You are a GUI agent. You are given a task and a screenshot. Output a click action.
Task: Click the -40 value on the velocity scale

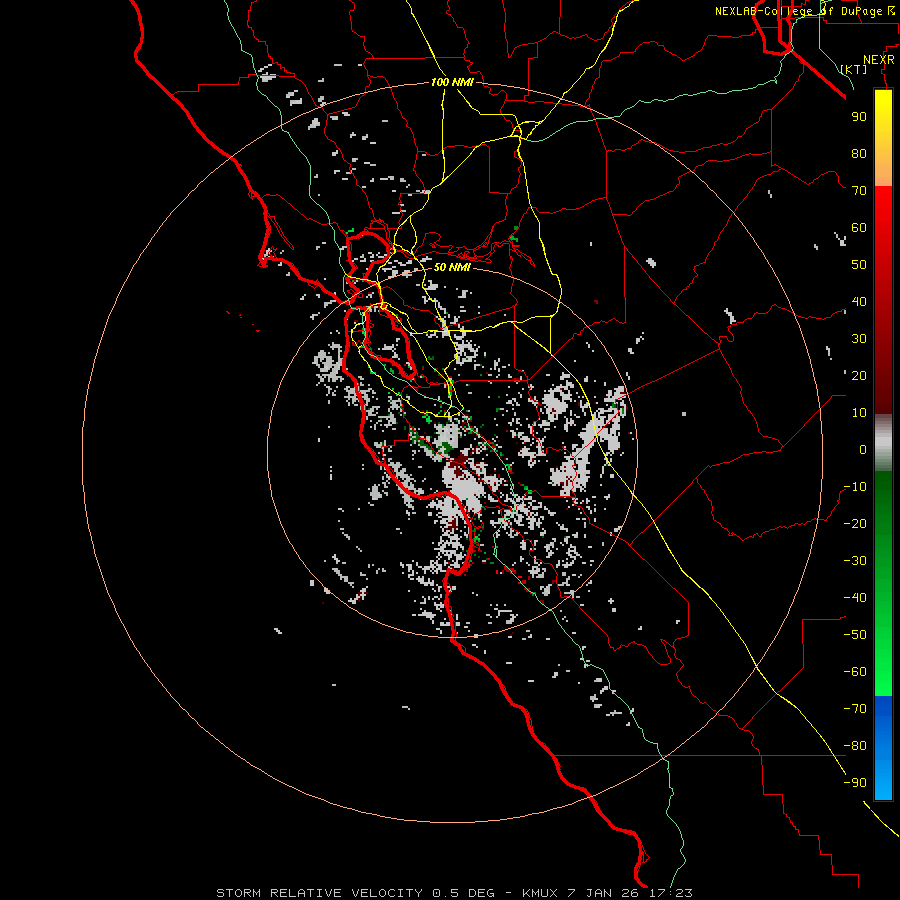(855, 598)
